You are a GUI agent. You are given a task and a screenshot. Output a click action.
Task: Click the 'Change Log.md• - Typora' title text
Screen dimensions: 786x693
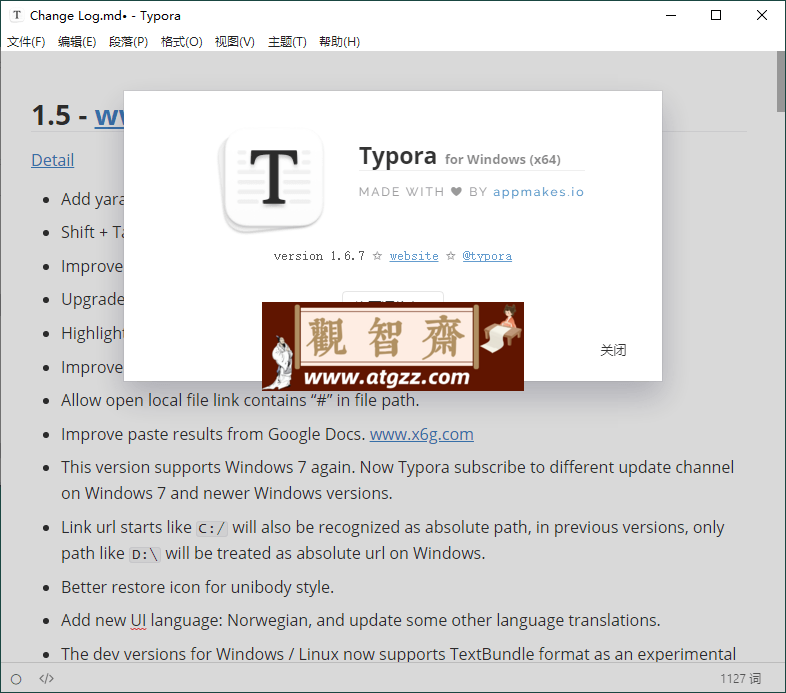[x=105, y=16]
